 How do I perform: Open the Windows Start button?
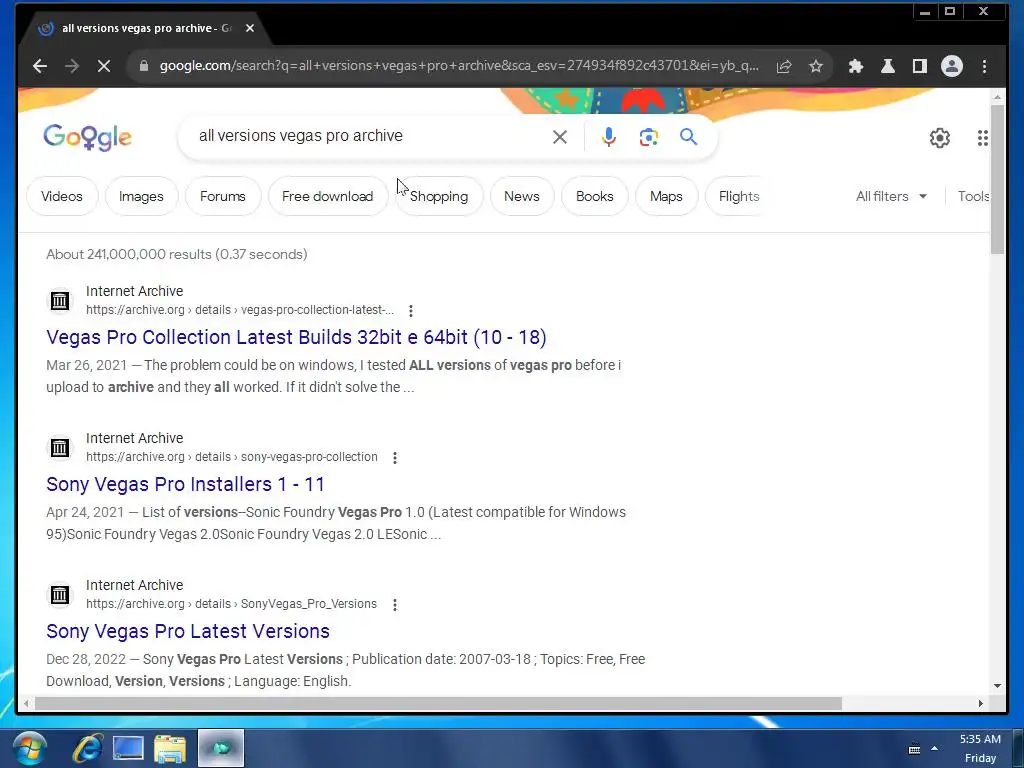point(28,748)
